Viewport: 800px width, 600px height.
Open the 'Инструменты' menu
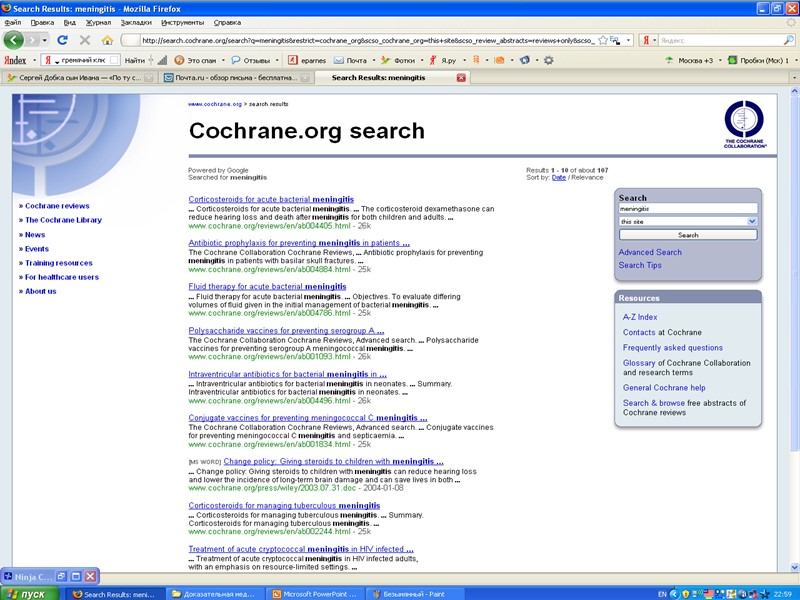point(183,22)
